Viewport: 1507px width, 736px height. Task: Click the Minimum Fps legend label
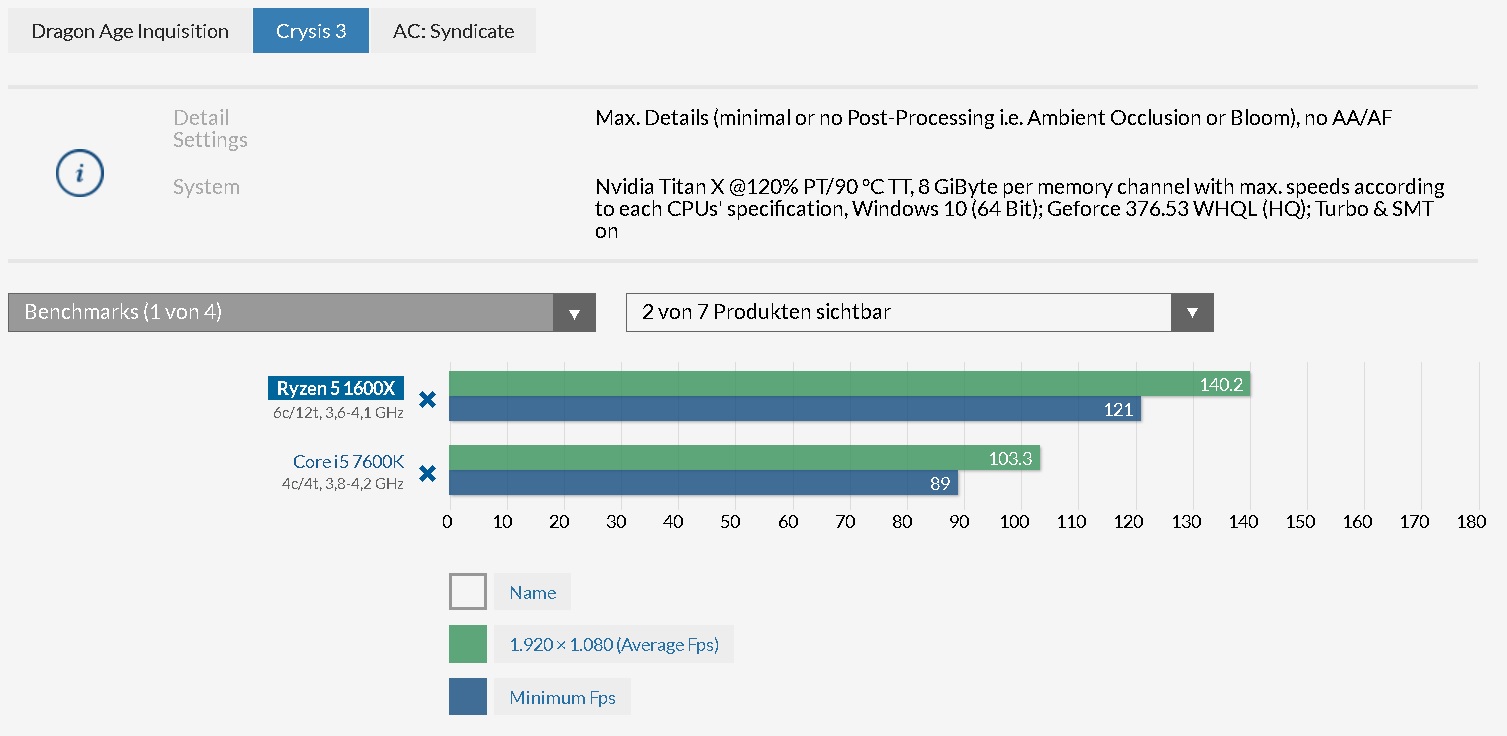(x=562, y=697)
